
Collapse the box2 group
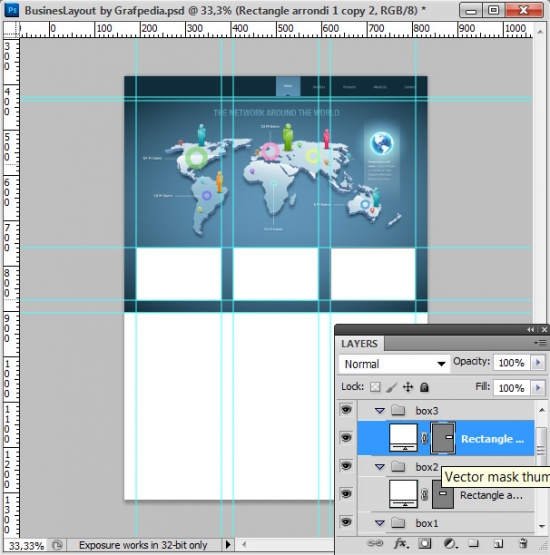coord(380,467)
